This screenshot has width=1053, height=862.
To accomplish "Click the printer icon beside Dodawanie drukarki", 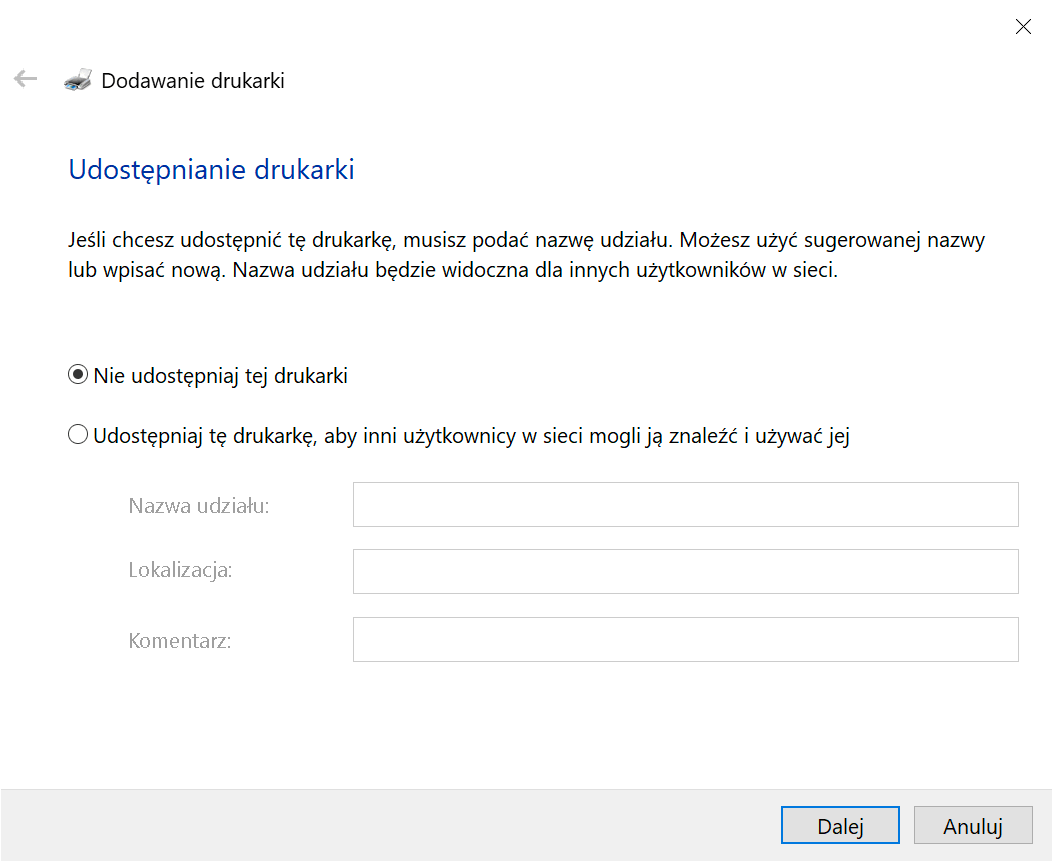I will [x=78, y=80].
